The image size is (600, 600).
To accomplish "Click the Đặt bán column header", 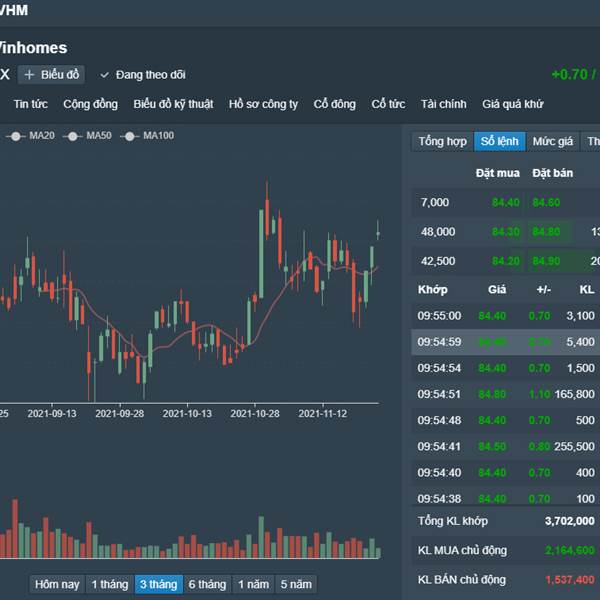I will [x=553, y=173].
